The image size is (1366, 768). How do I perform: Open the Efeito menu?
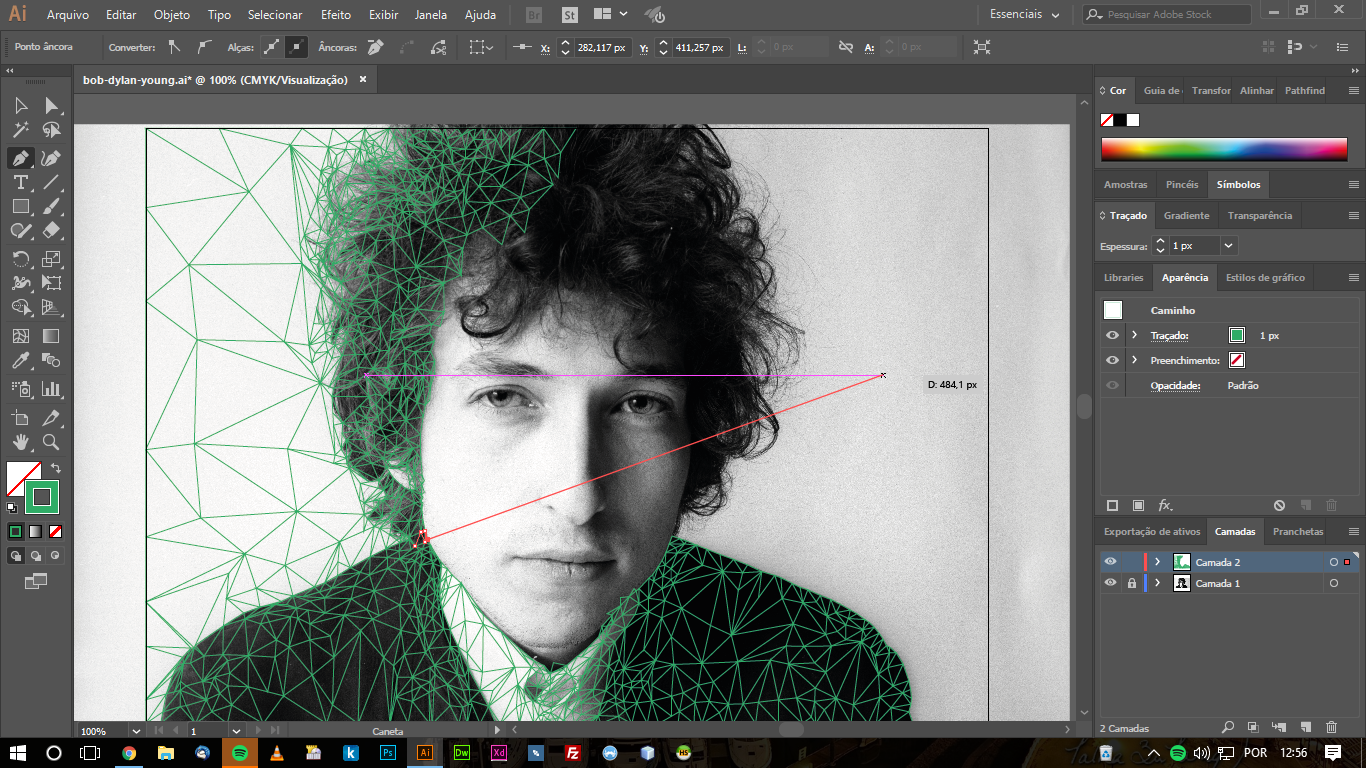pyautogui.click(x=336, y=15)
